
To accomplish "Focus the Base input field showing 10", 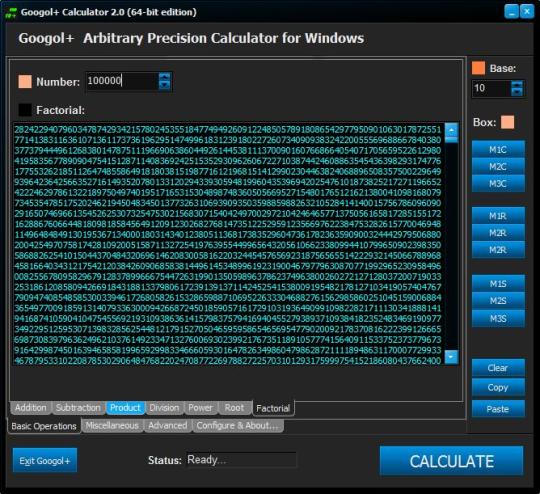I will coord(491,89).
